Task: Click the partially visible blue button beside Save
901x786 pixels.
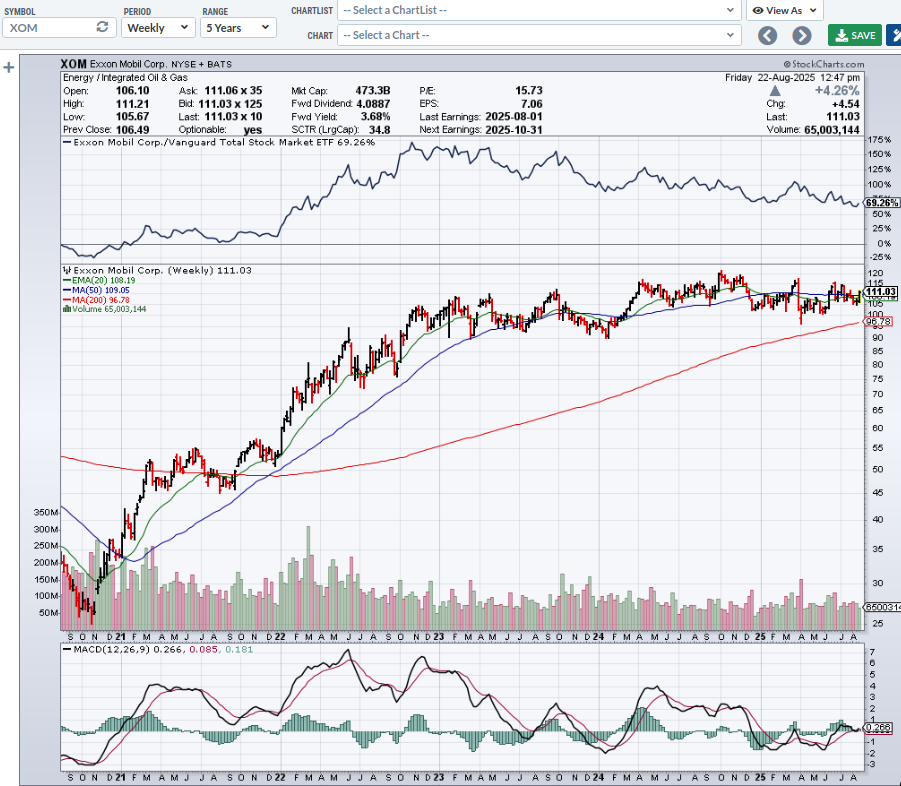Action: click(x=894, y=35)
